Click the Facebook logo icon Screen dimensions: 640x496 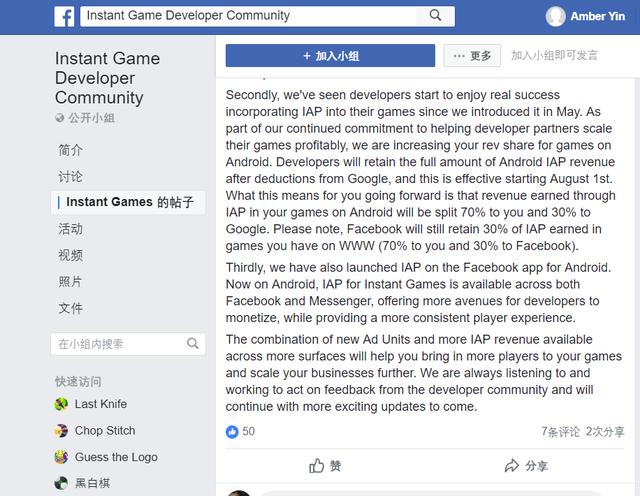tap(64, 16)
